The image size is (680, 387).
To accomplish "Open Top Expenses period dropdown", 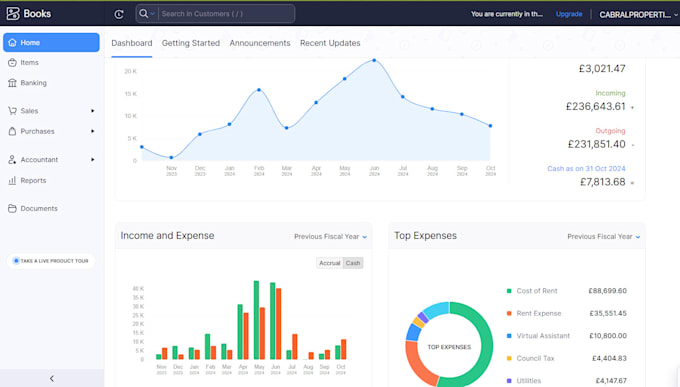I will [604, 236].
